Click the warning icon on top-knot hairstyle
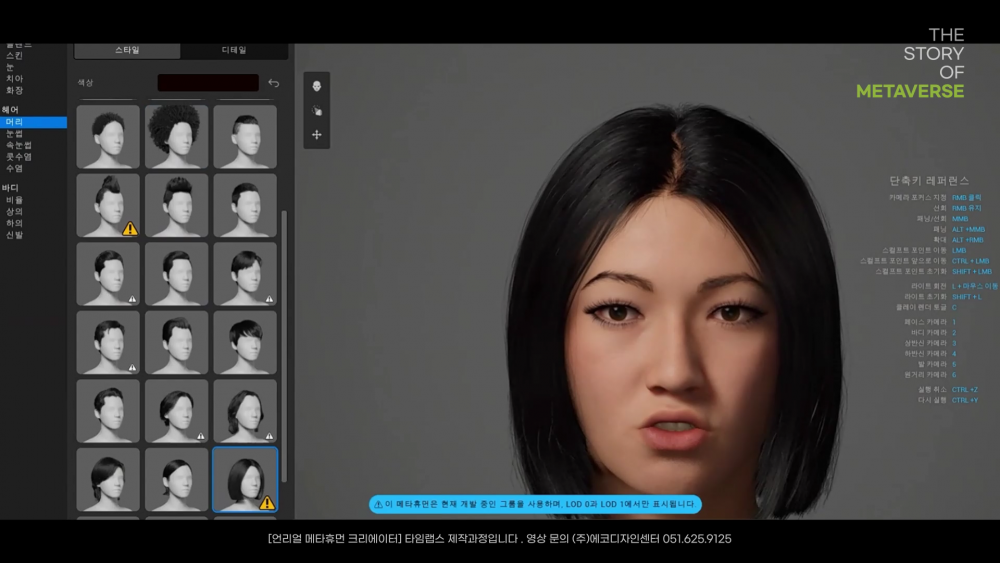The width and height of the screenshot is (1000, 563). (130, 228)
